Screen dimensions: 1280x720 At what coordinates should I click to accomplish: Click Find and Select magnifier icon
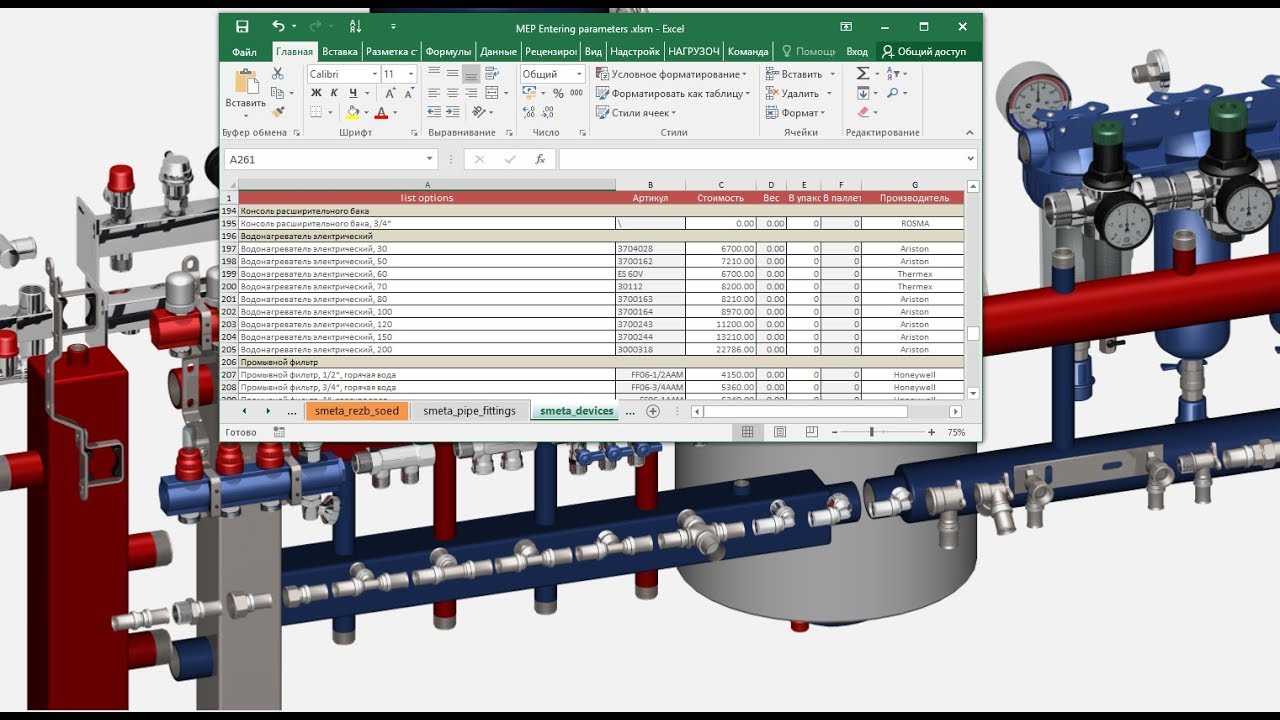click(892, 93)
